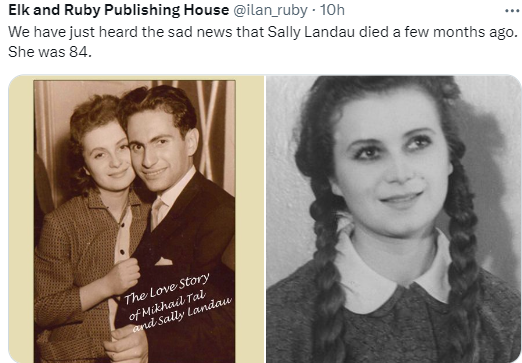Click the pocket square on man's suit
This screenshot has height=363, width=522.
click(163, 261)
